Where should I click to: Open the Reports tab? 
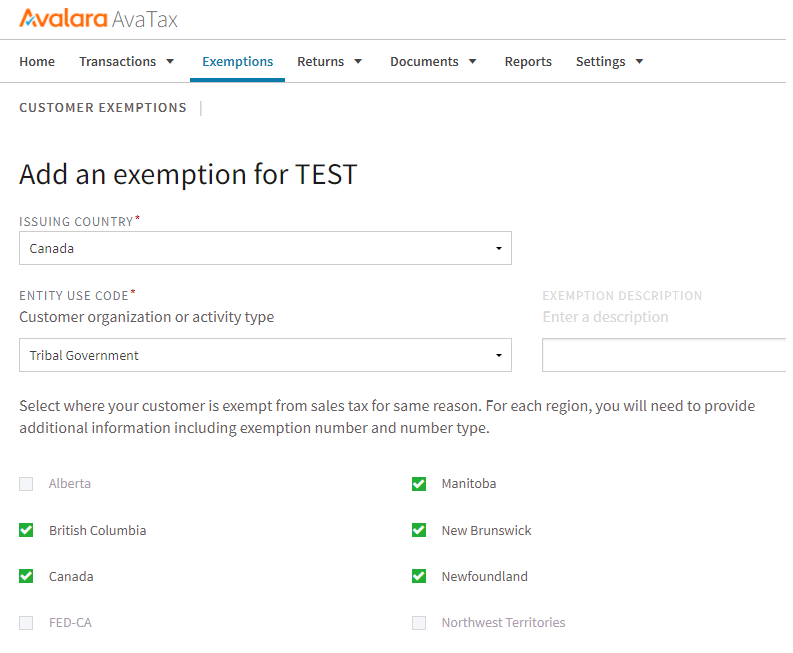[528, 61]
